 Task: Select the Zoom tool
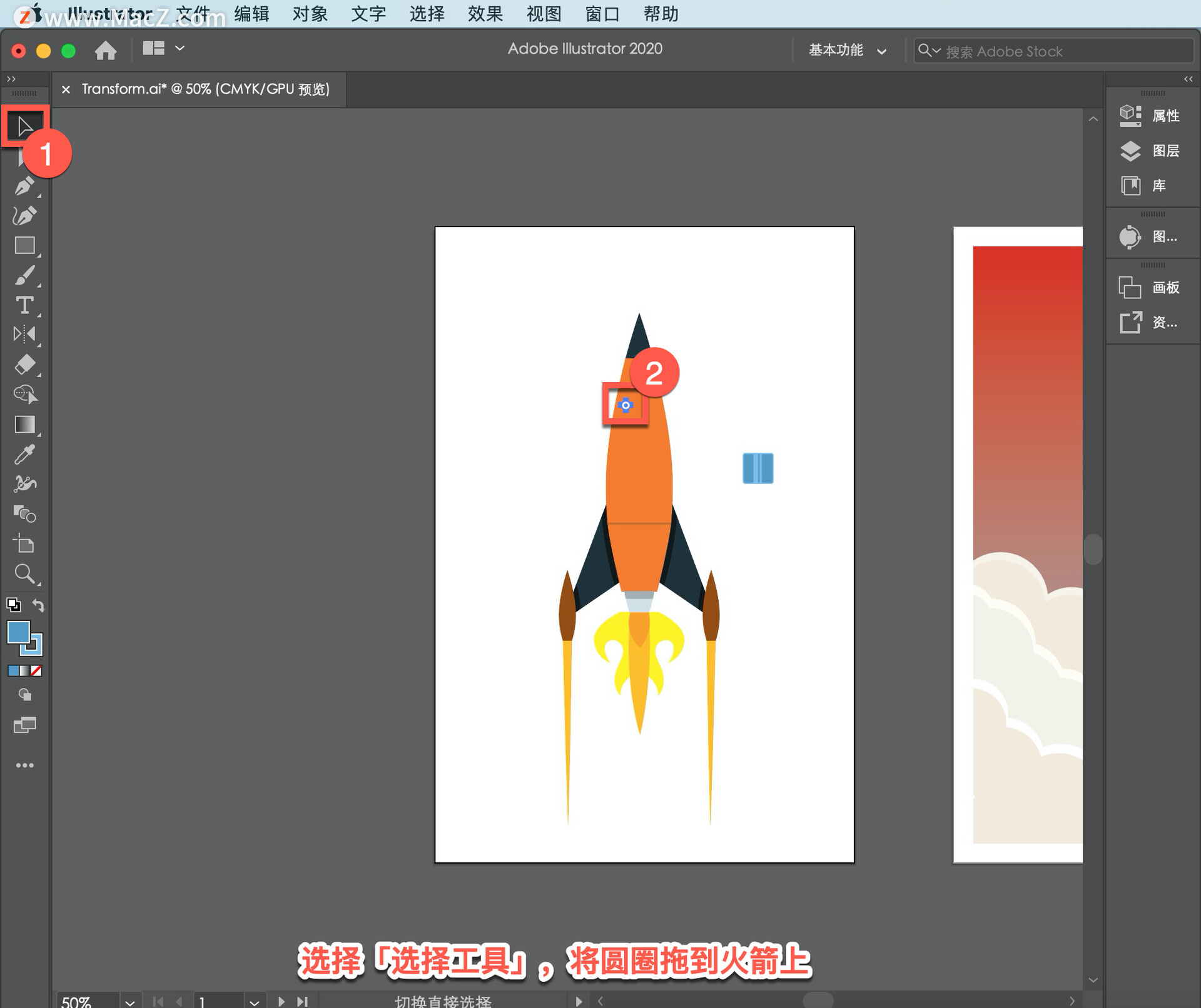point(24,573)
